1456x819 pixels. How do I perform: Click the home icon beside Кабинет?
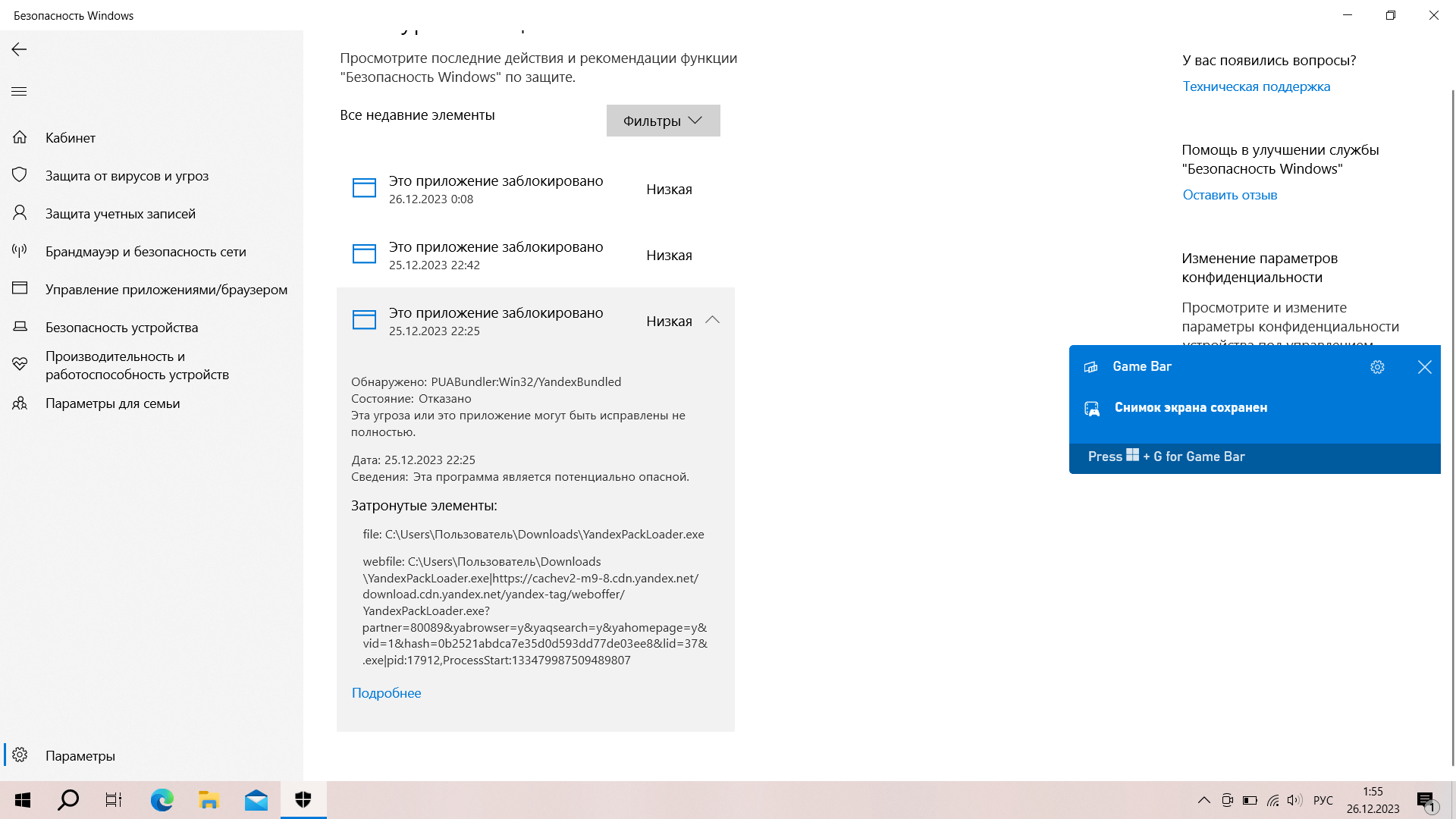tap(20, 137)
